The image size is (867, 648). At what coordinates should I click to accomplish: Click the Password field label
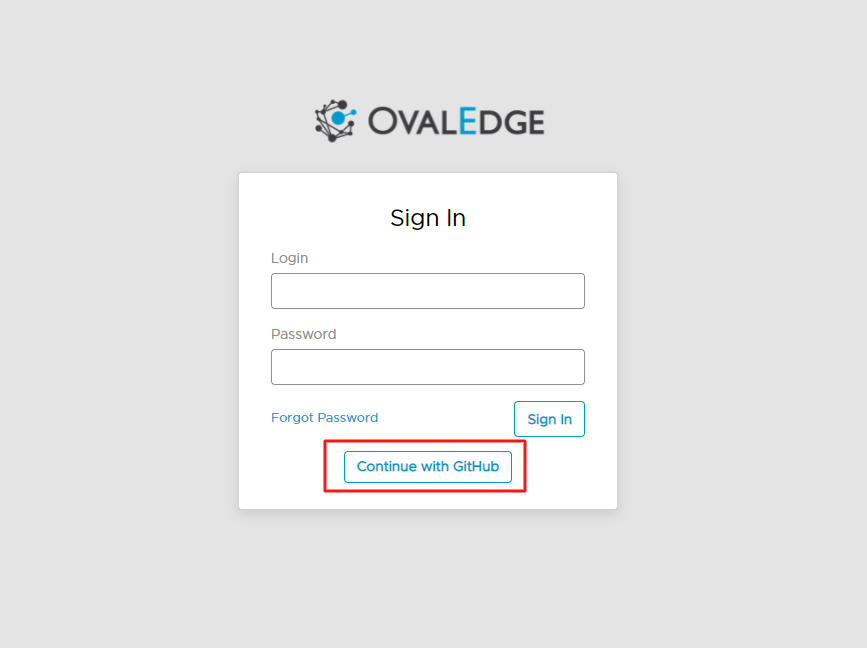[x=304, y=334]
